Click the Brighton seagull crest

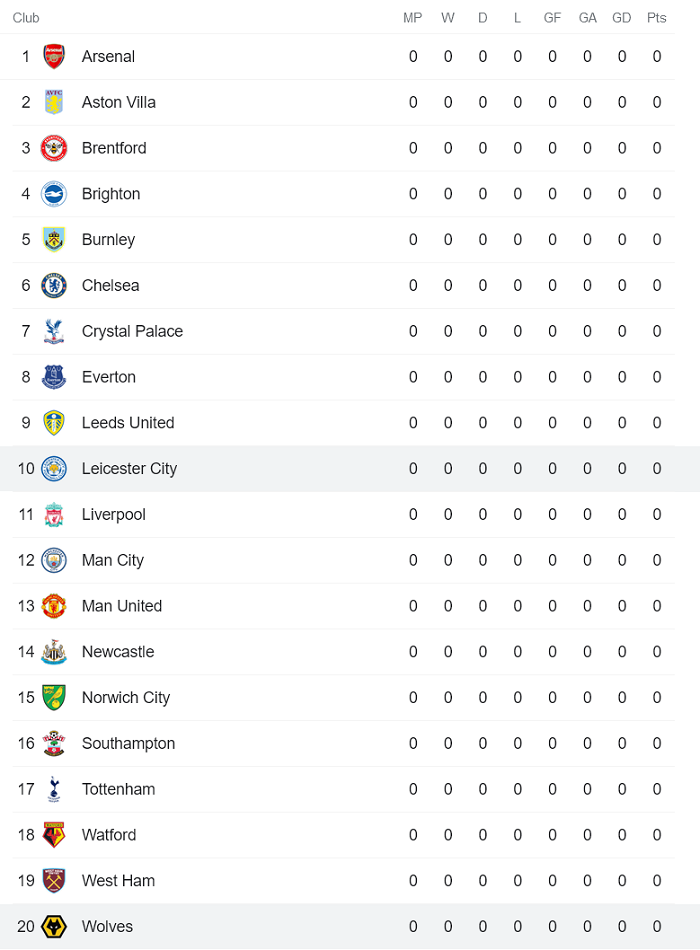click(53, 193)
